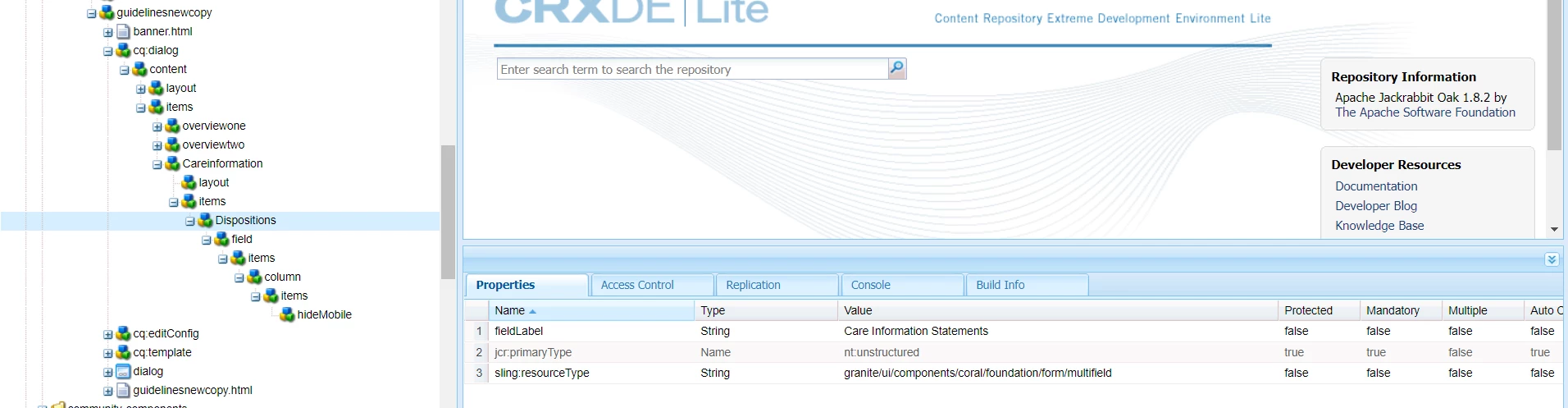Sort properties by Type column header

(766, 310)
